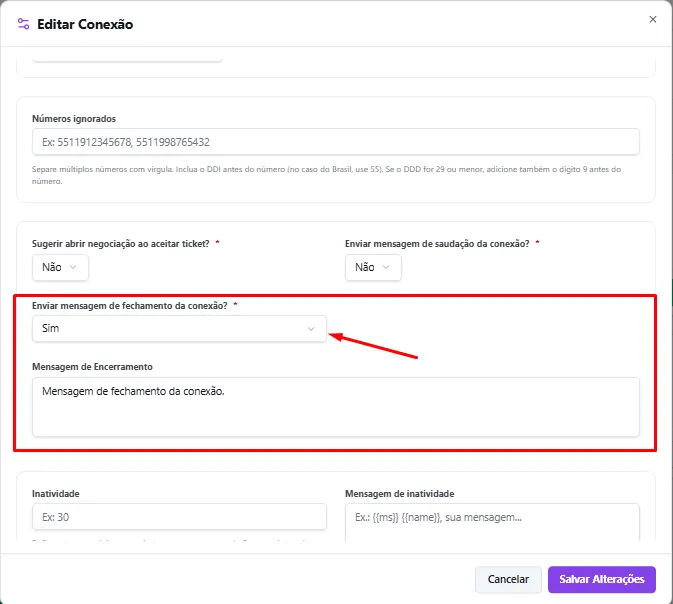Click the chevron in the fechamento Sim dropdown
Screen dimensions: 673x604
(x=311, y=329)
